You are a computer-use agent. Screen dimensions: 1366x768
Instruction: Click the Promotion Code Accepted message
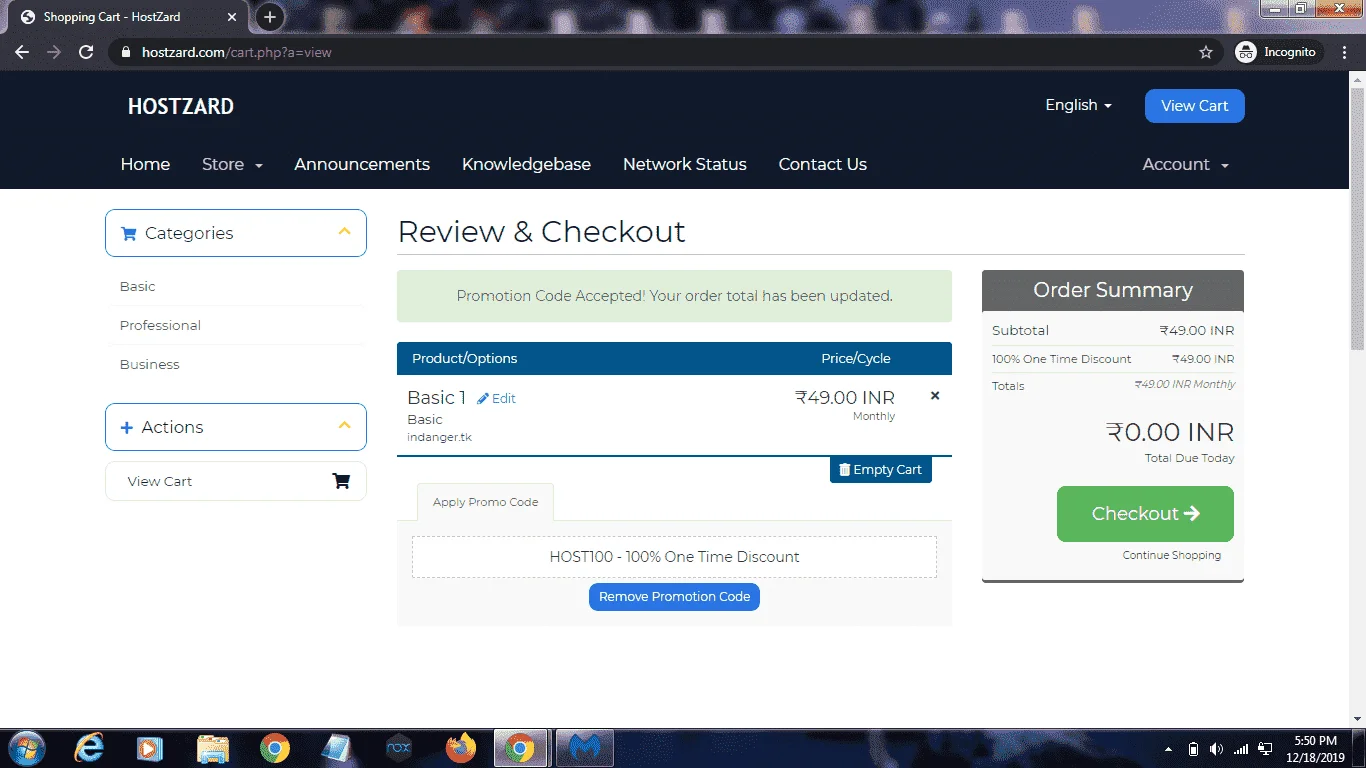click(x=674, y=296)
